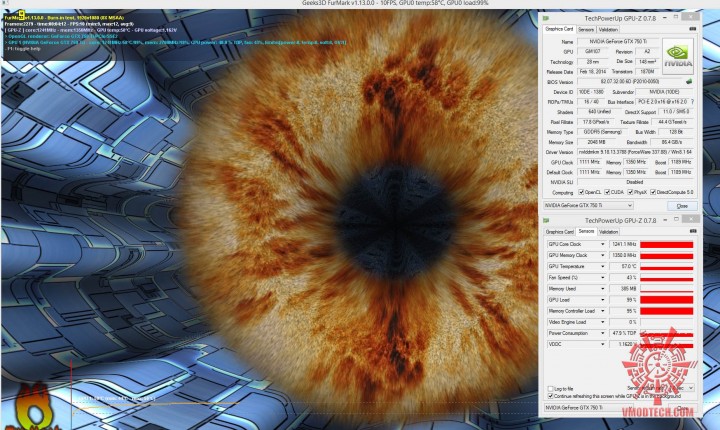
Task: Click the green BIOS save chip icon
Action: click(689, 81)
